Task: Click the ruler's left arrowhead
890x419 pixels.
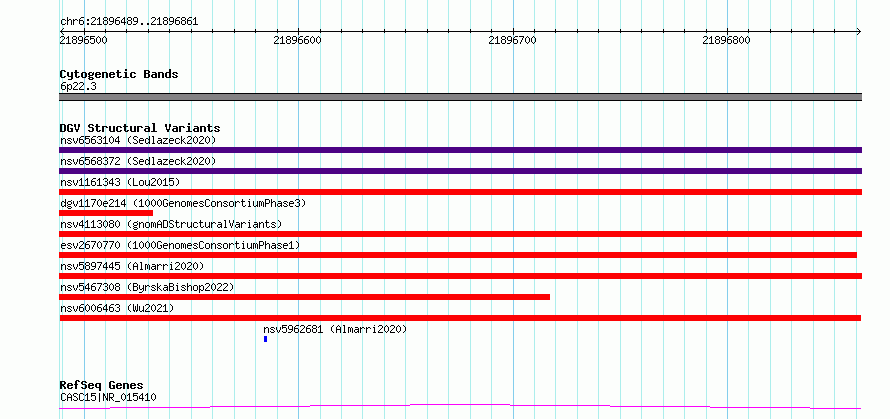Action: click(62, 31)
